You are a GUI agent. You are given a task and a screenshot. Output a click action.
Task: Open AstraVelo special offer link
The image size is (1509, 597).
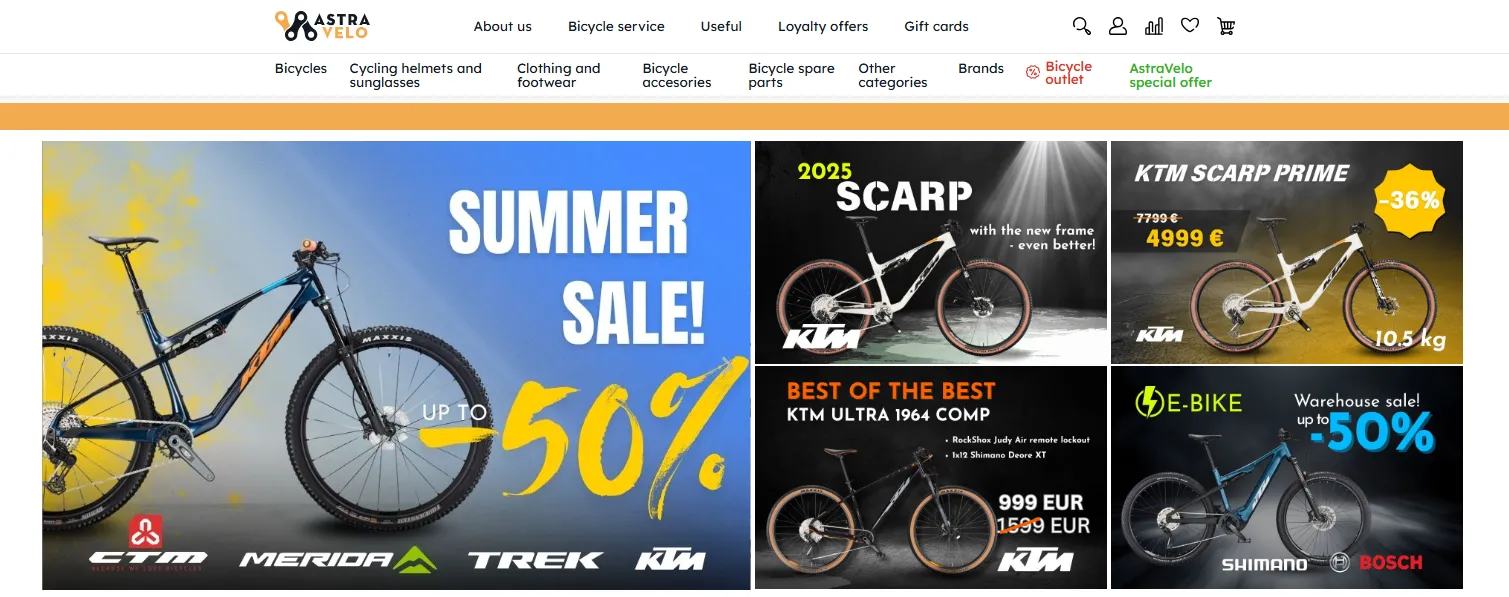tap(1170, 76)
